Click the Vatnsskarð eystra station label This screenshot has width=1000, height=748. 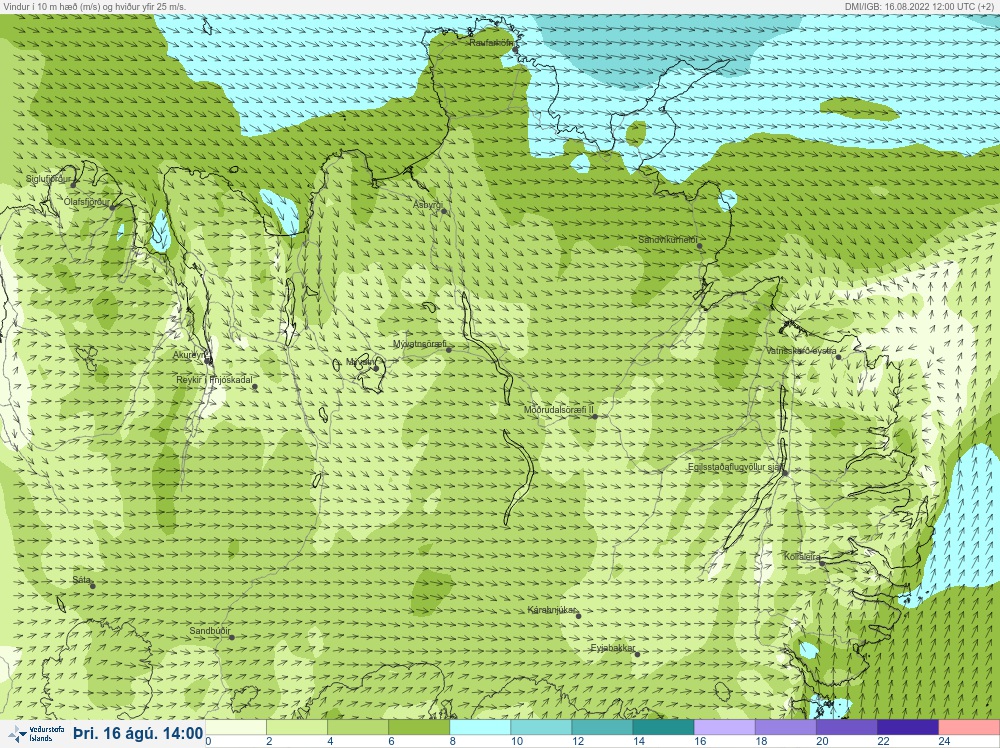click(802, 351)
